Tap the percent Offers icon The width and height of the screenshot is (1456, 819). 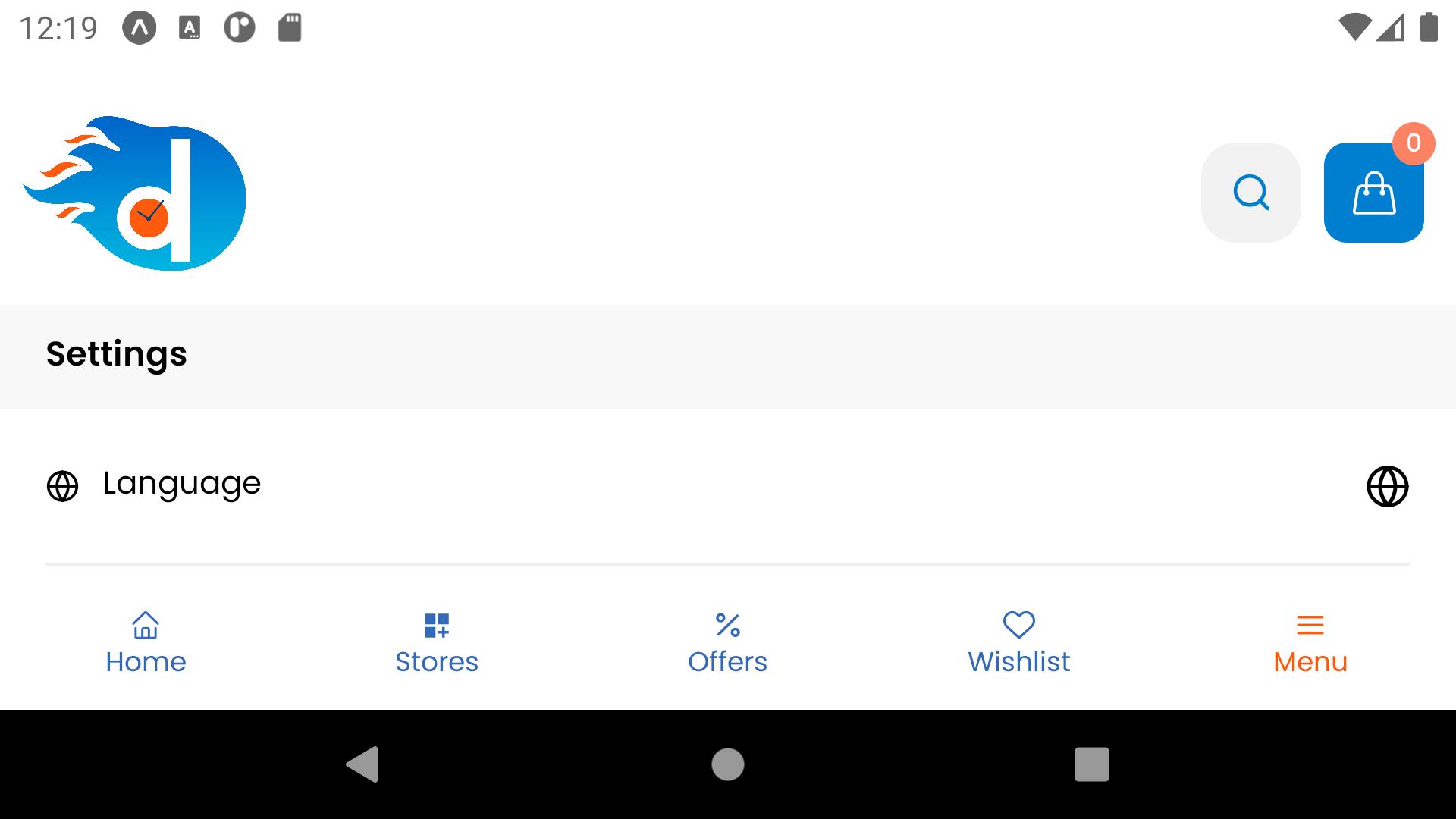point(728,625)
